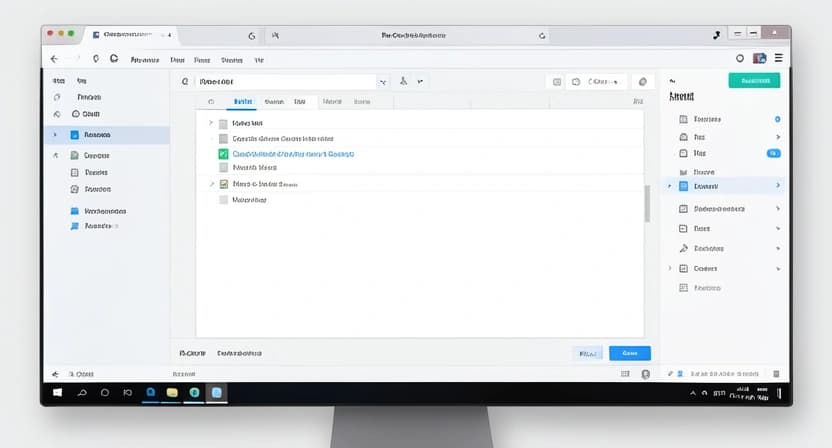832x448 pixels.
Task: Select the small circle icon tab before the active tab
Action: [211, 101]
